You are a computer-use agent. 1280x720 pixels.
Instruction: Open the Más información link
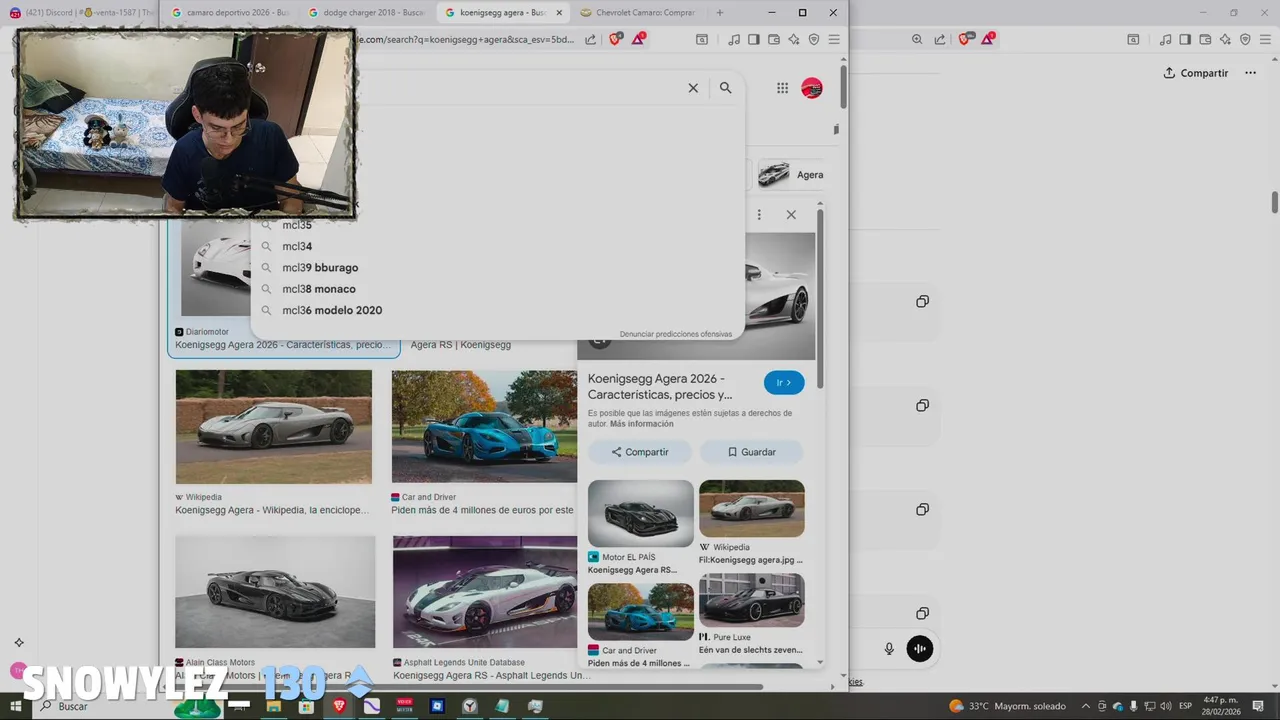(x=641, y=424)
